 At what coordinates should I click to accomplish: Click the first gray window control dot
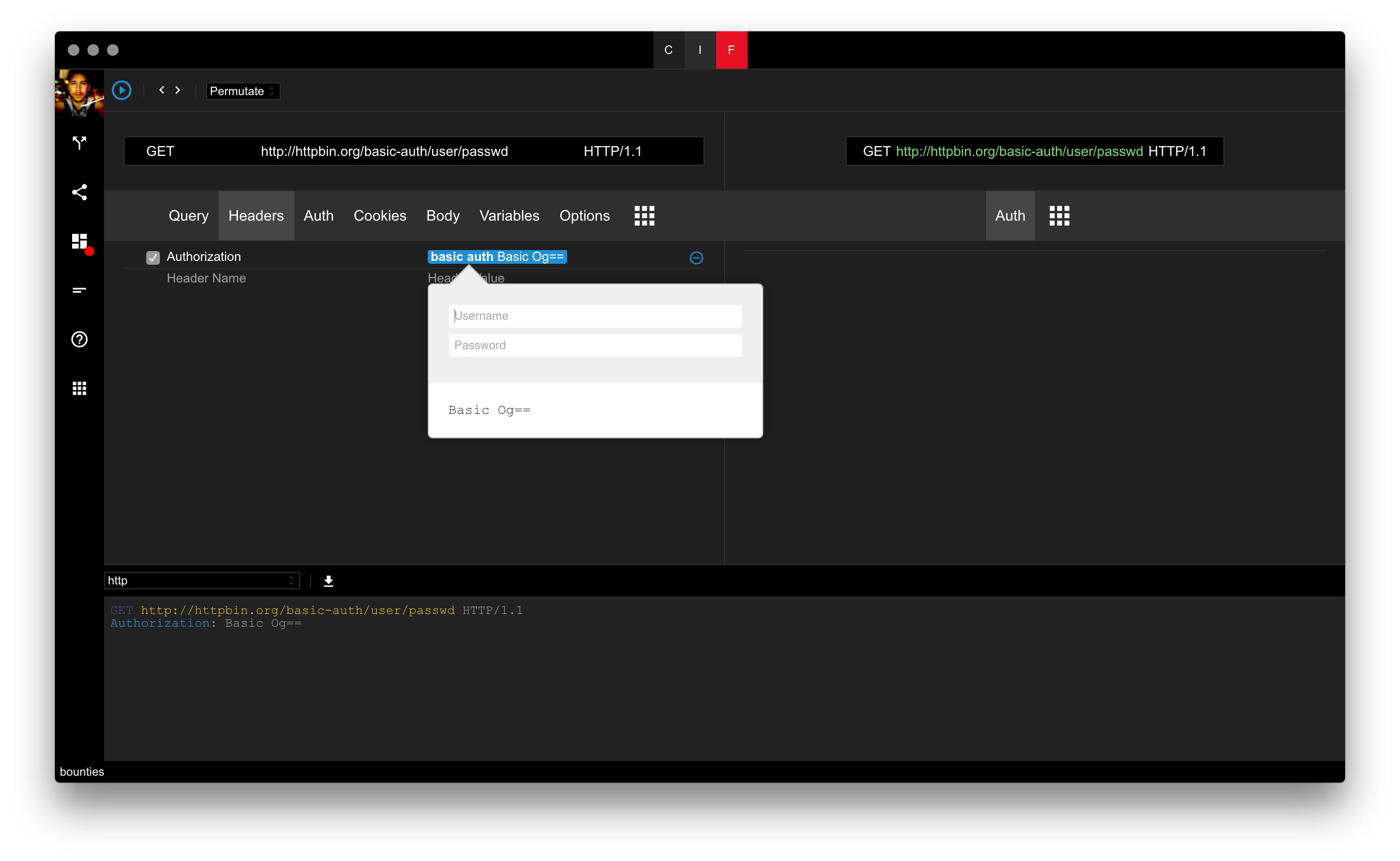[74, 50]
